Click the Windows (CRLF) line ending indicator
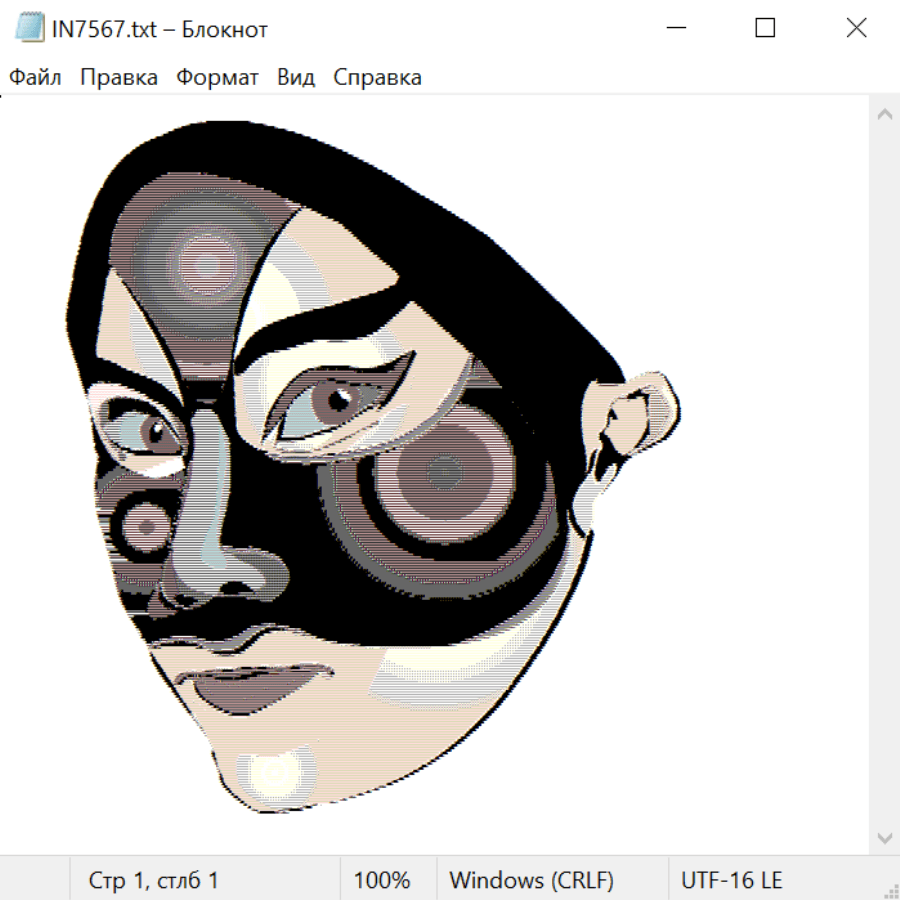 tap(531, 881)
